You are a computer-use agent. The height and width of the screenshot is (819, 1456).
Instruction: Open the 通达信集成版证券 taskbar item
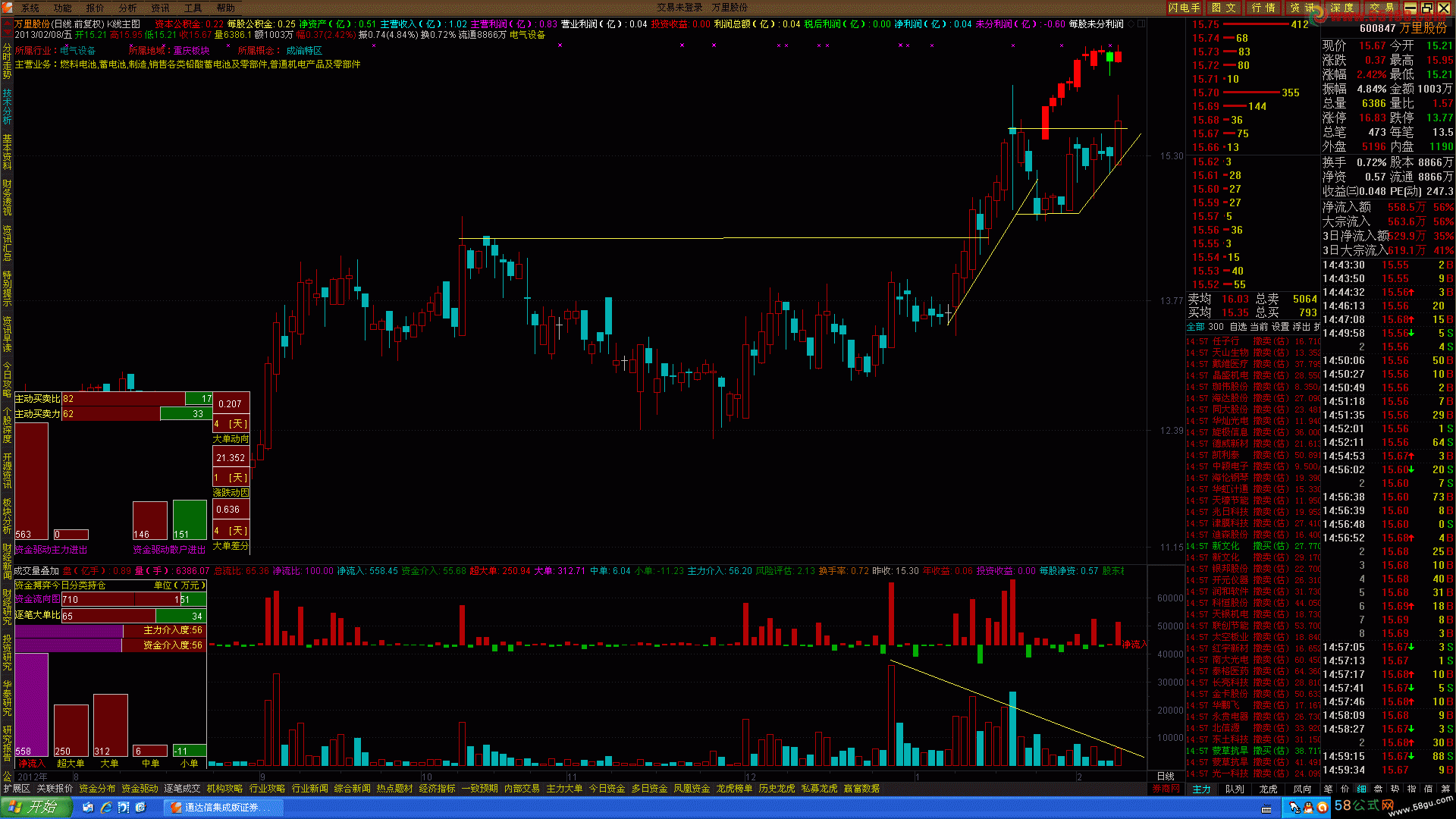(x=223, y=808)
